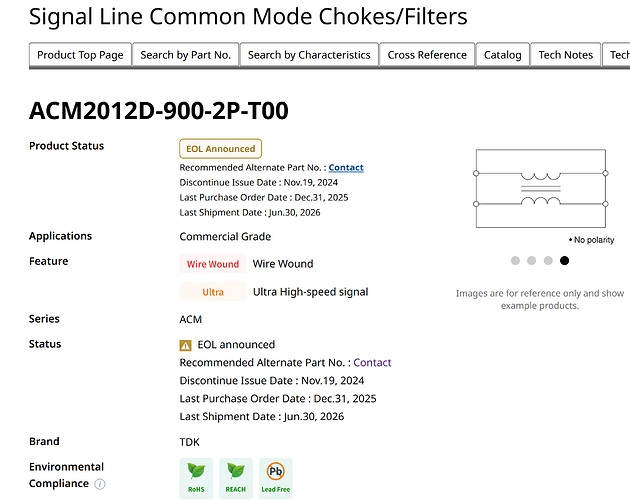
Task: Click the circuit diagram product image
Action: (x=541, y=189)
